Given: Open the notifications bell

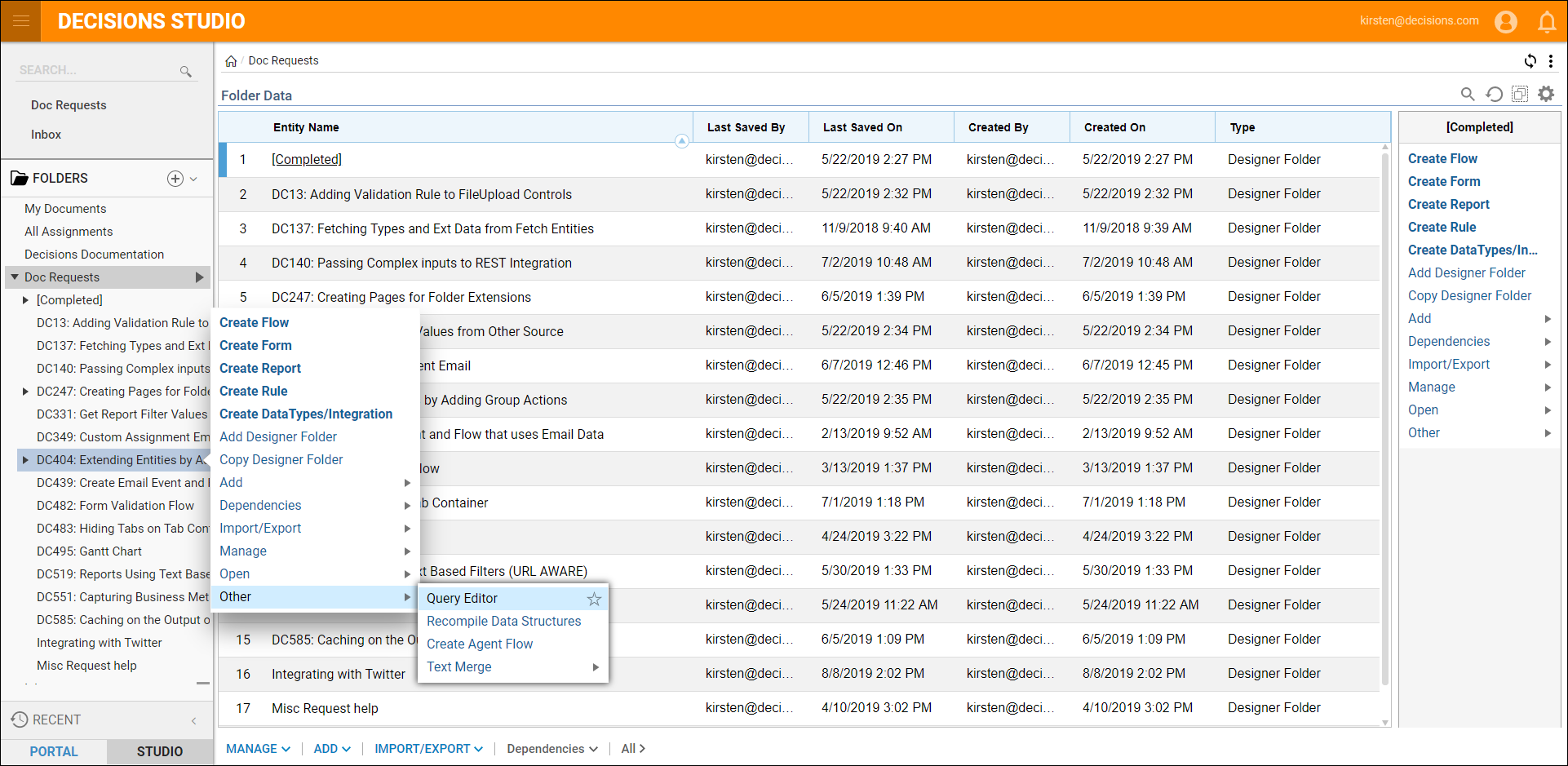Looking at the screenshot, I should (1547, 22).
